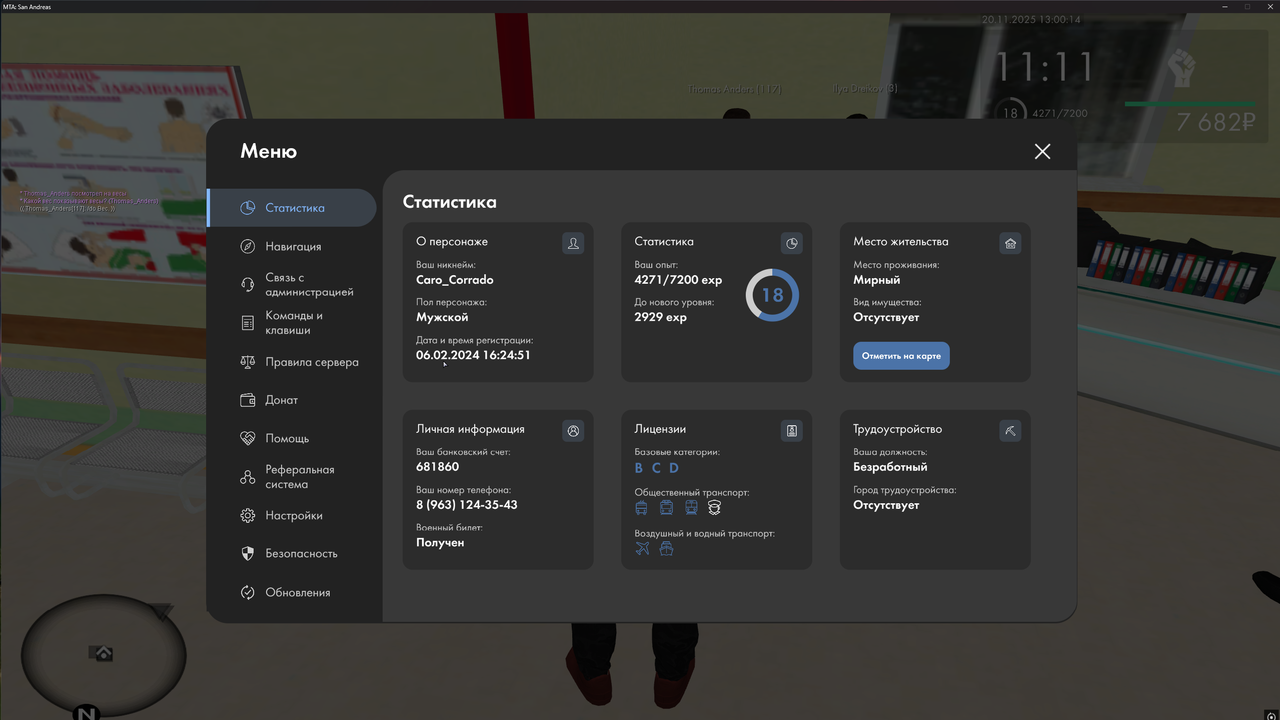Viewport: 1280px width, 720px height.
Task: Close the Меню window with X
Action: pos(1042,151)
